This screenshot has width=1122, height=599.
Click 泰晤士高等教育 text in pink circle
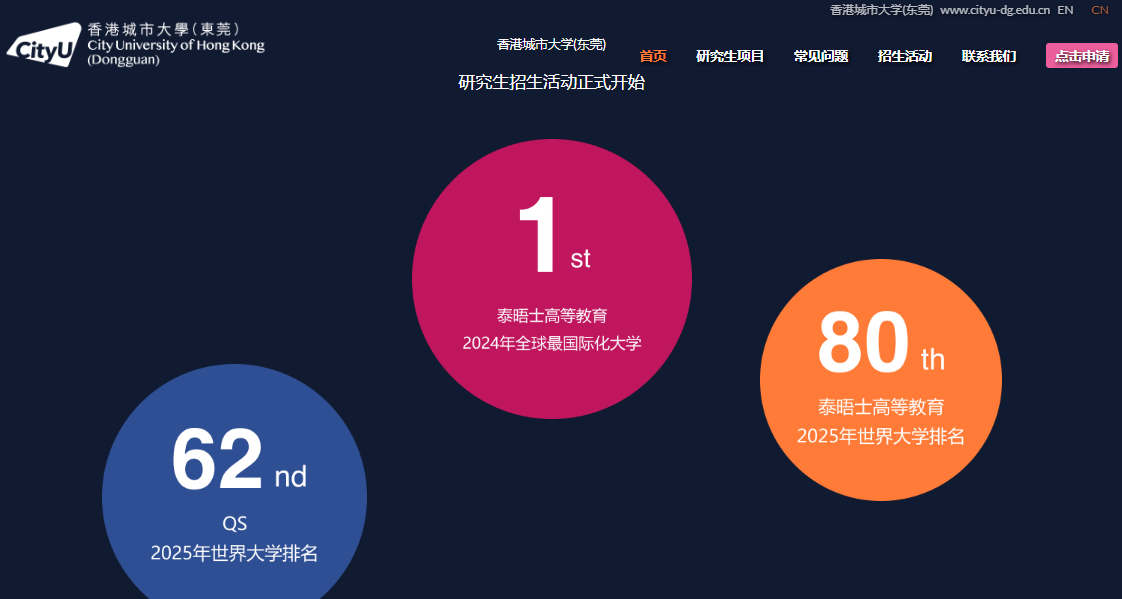(552, 316)
